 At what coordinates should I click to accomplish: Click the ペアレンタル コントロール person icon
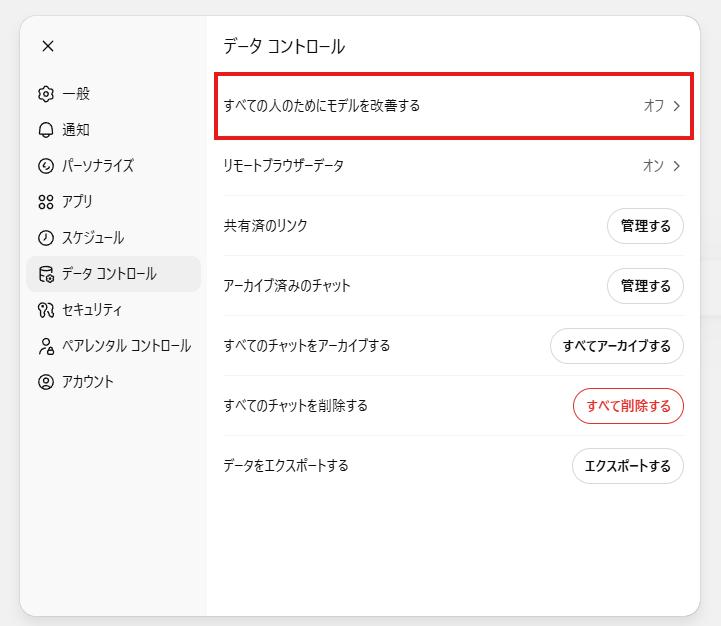point(45,346)
